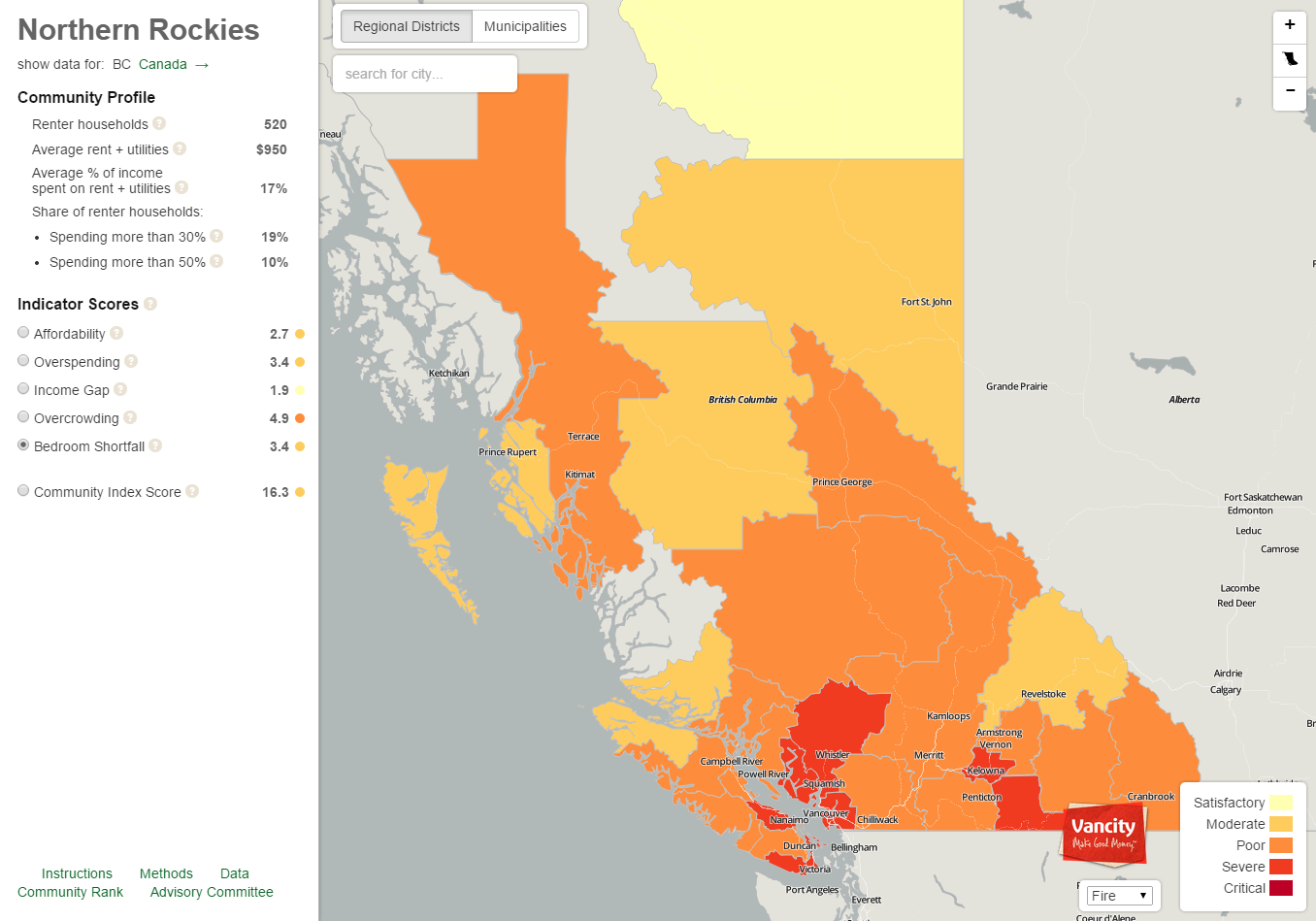This screenshot has height=921, width=1316.
Task: Click the Vancity logo on the map
Action: tap(1103, 833)
